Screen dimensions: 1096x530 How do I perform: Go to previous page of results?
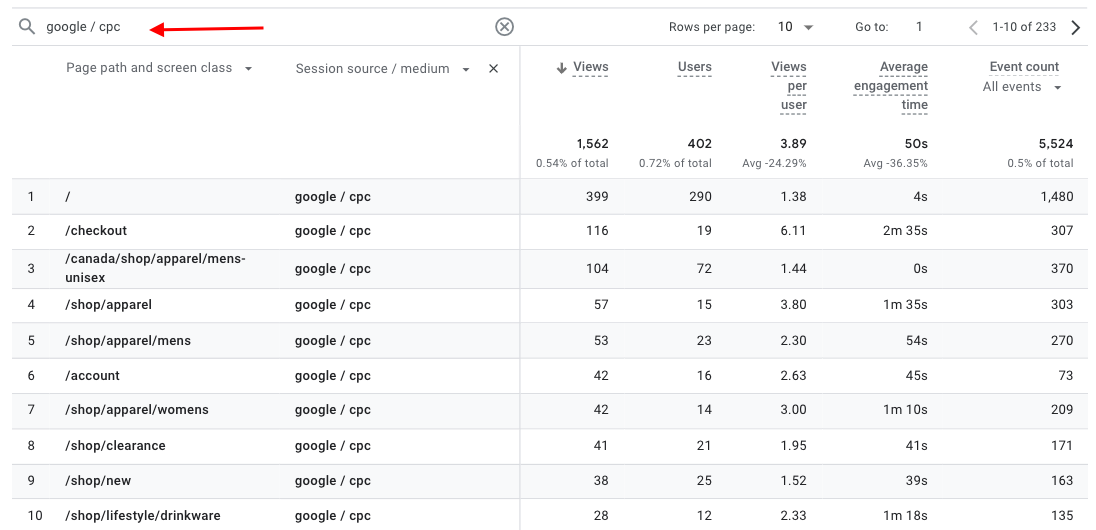tap(973, 28)
